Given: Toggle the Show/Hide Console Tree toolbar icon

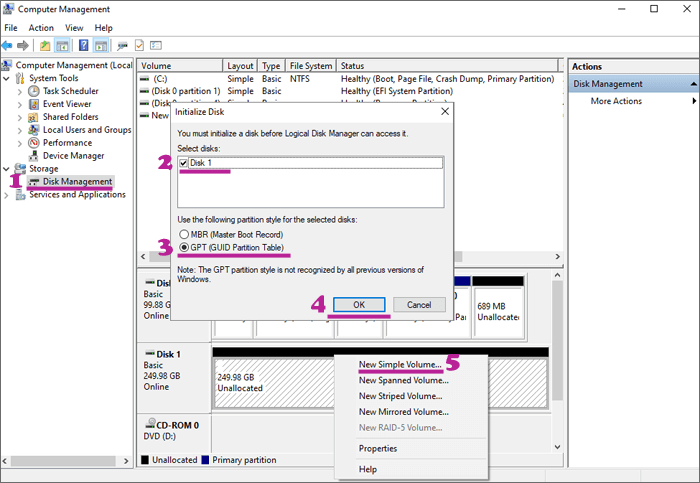Looking at the screenshot, I should pyautogui.click(x=62, y=46).
